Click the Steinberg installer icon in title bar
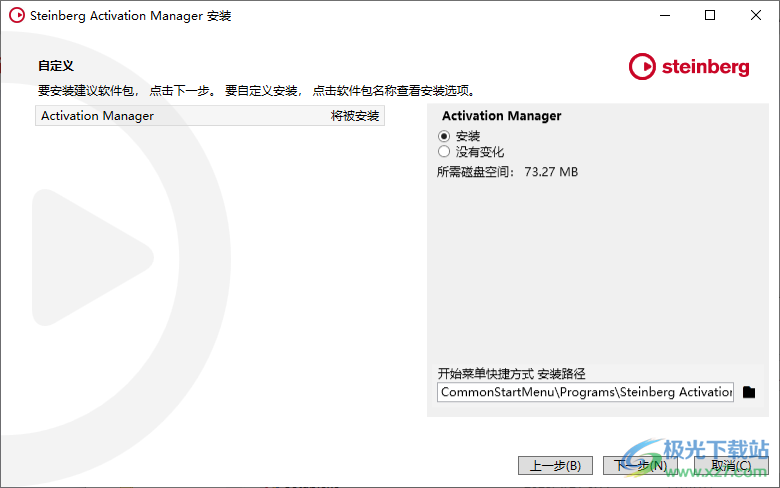This screenshot has height=488, width=780. click(x=16, y=15)
